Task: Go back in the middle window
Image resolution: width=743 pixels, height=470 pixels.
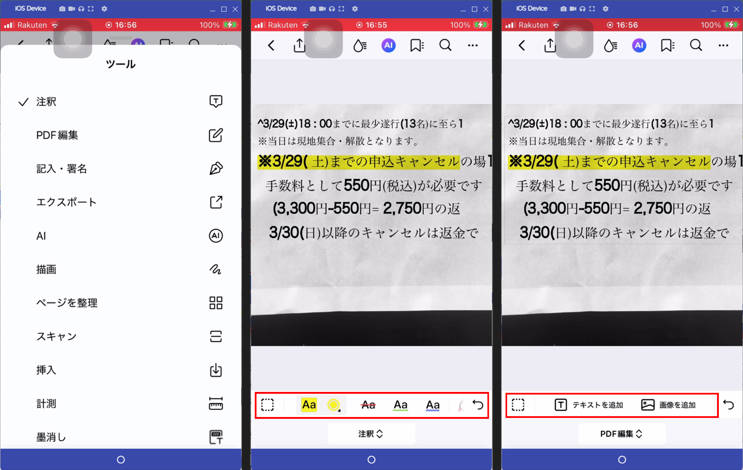Action: pos(271,45)
